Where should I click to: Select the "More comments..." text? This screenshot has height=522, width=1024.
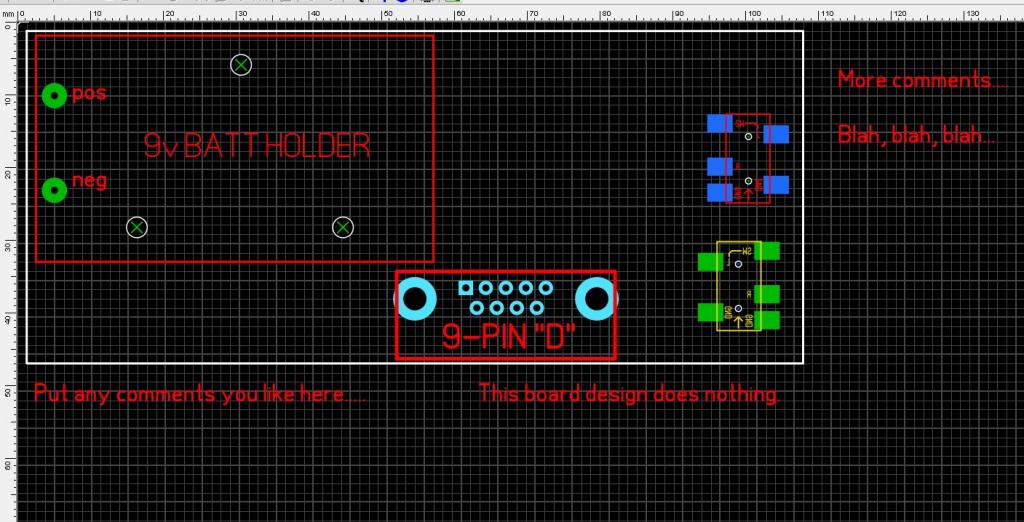pyautogui.click(x=922, y=80)
